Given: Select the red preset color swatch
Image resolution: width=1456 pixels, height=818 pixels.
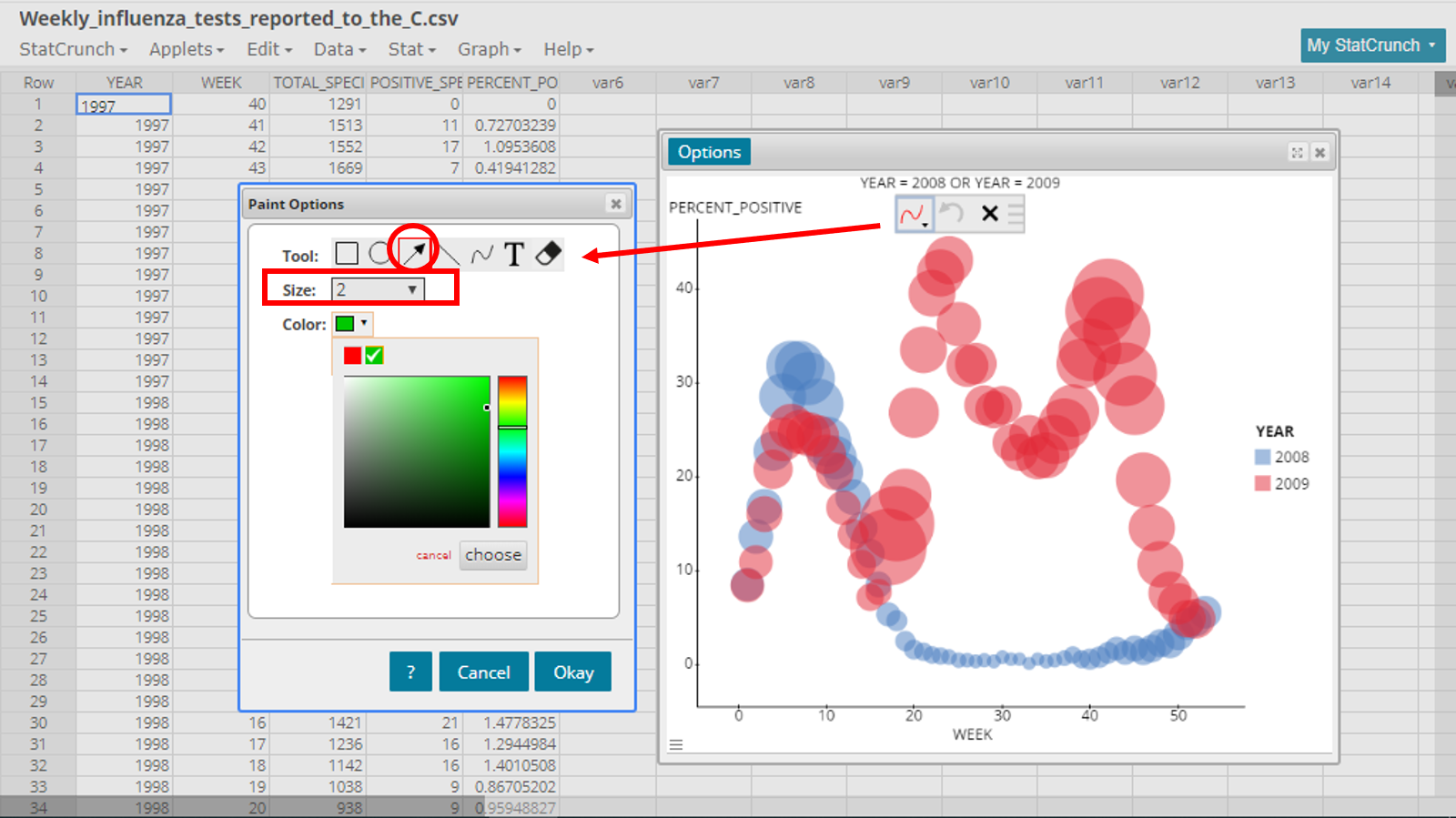Looking at the screenshot, I should [353, 355].
